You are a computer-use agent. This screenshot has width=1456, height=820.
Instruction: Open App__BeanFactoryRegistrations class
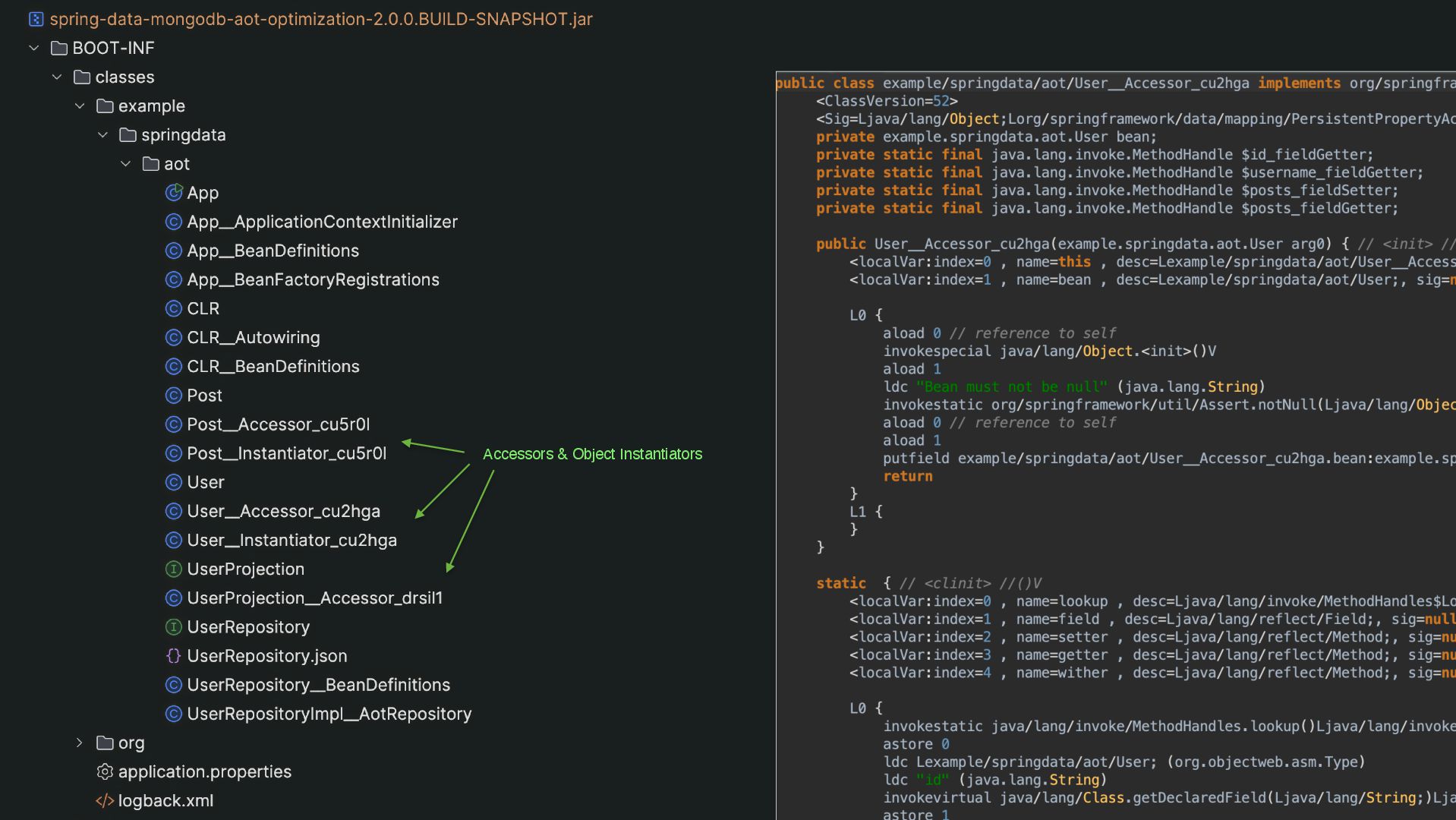click(313, 279)
